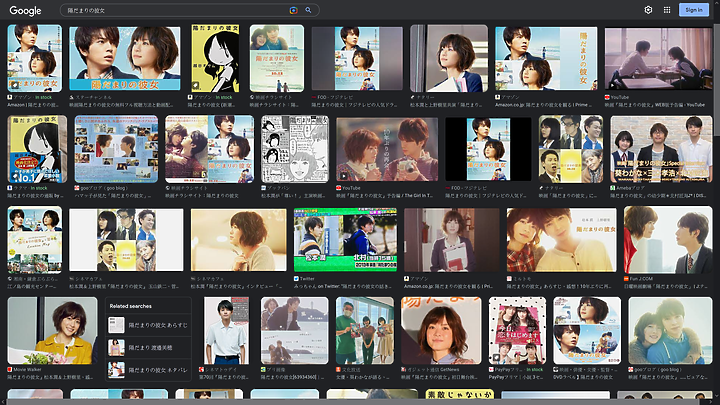Open wide movie banner thumbnail with blue title strip

[x=124, y=58]
